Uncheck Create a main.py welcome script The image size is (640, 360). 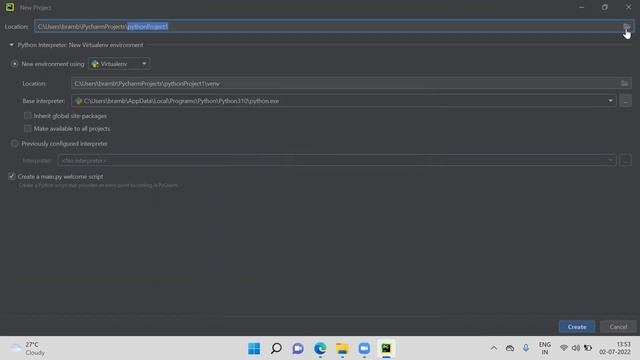[x=11, y=176]
